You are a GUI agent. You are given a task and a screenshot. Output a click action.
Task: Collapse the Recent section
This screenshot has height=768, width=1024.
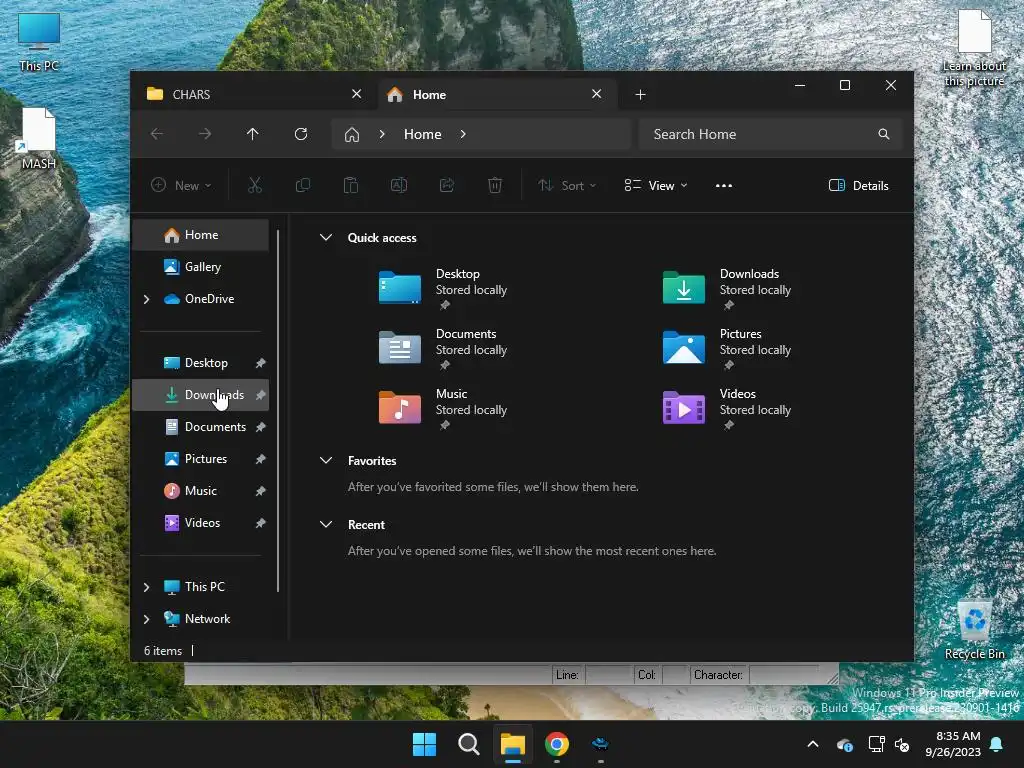(326, 524)
